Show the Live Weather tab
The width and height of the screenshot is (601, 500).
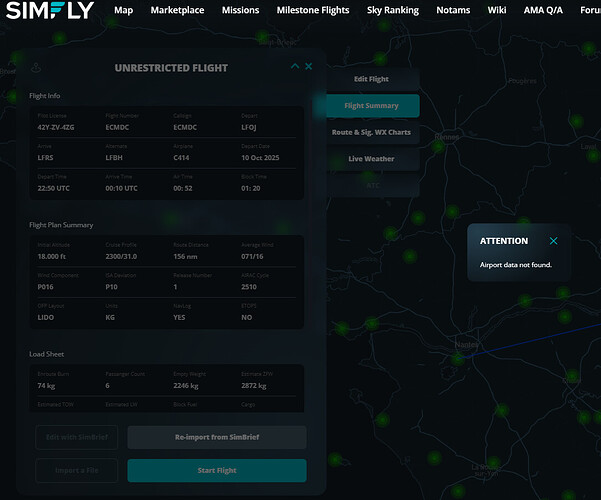click(x=370, y=159)
